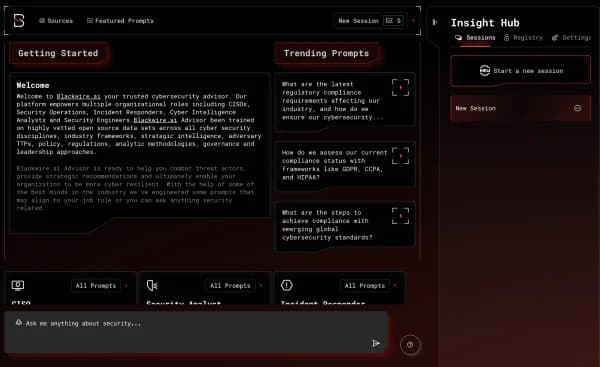Open All Prompts on the CISO card

pos(96,285)
